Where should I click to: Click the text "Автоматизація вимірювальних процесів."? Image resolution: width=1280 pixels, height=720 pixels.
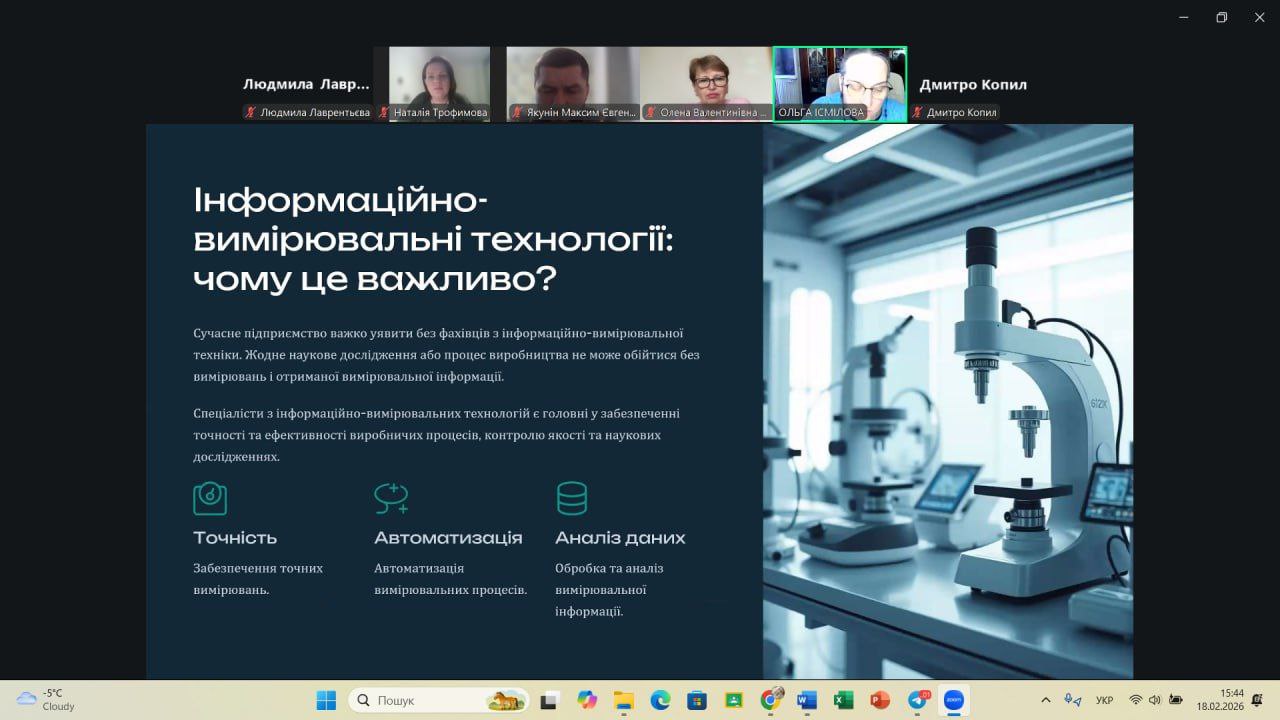pos(450,579)
